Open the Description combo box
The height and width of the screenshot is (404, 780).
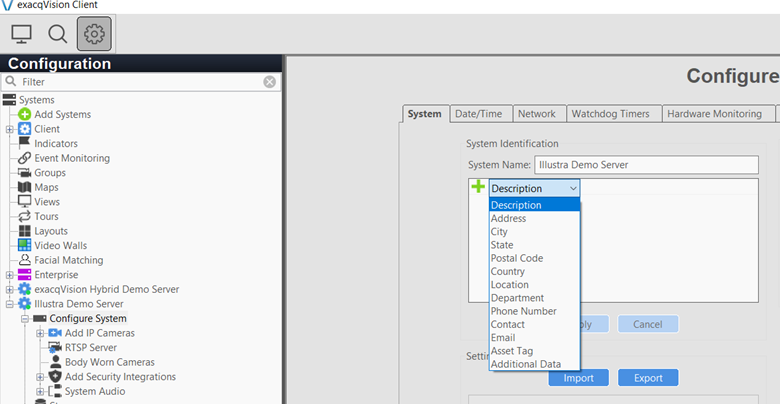pos(533,188)
